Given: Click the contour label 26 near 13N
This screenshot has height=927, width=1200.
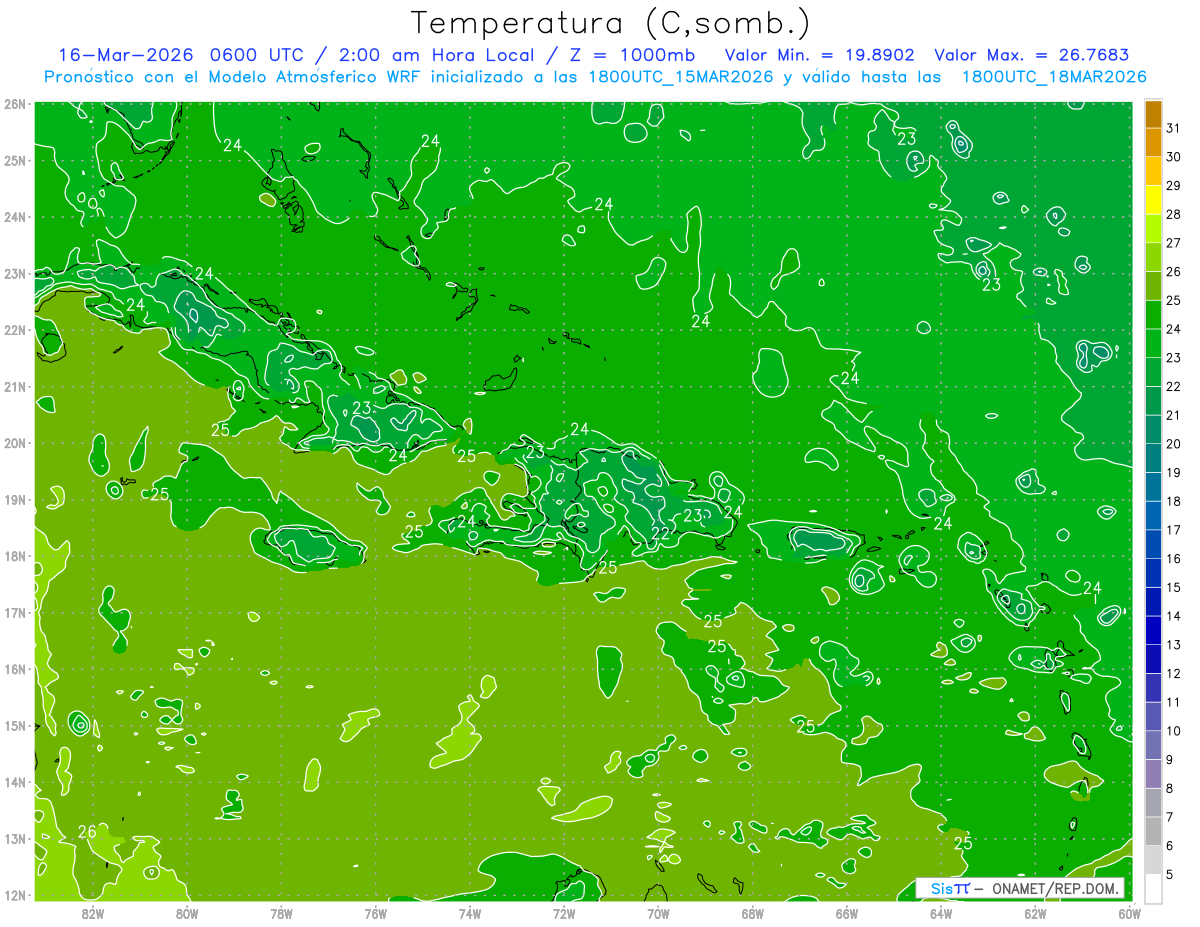Looking at the screenshot, I should (x=87, y=831).
